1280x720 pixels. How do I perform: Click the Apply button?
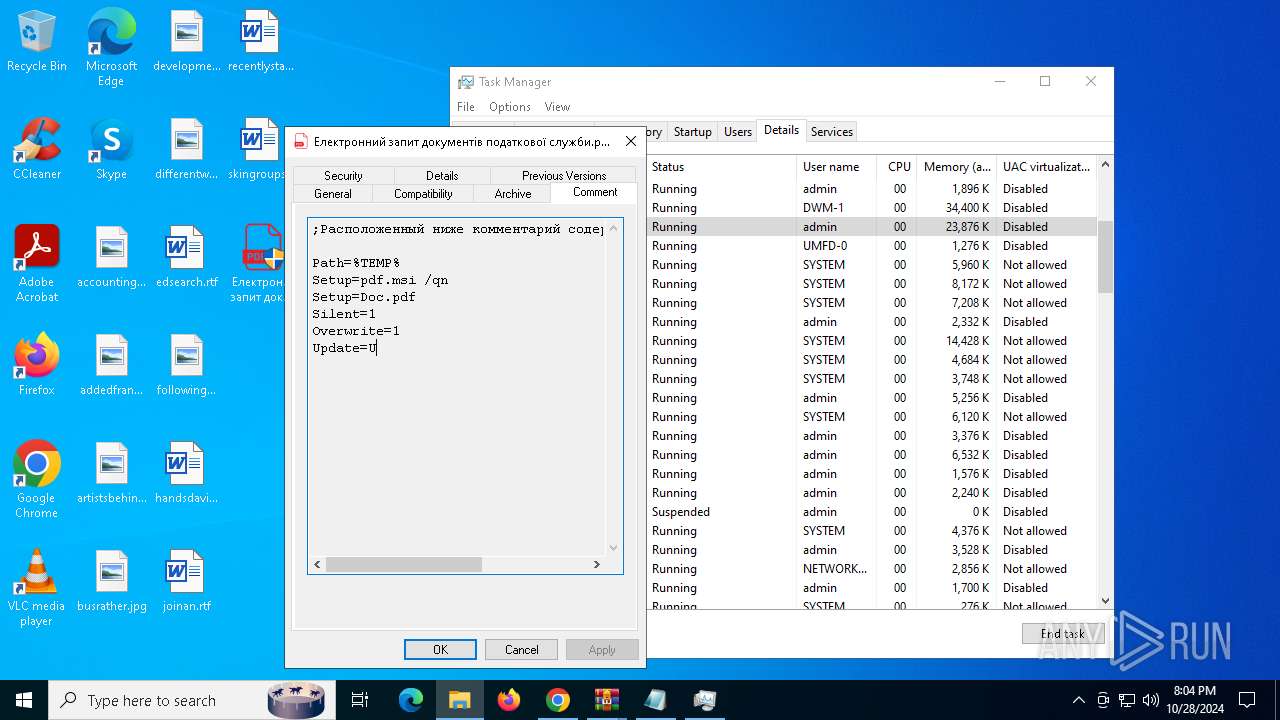[602, 649]
